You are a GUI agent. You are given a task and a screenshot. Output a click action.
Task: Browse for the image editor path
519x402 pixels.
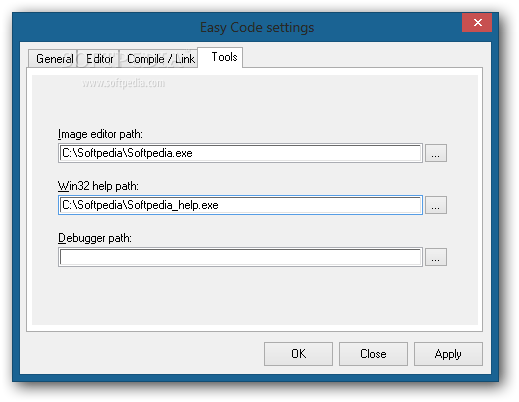tap(436, 153)
